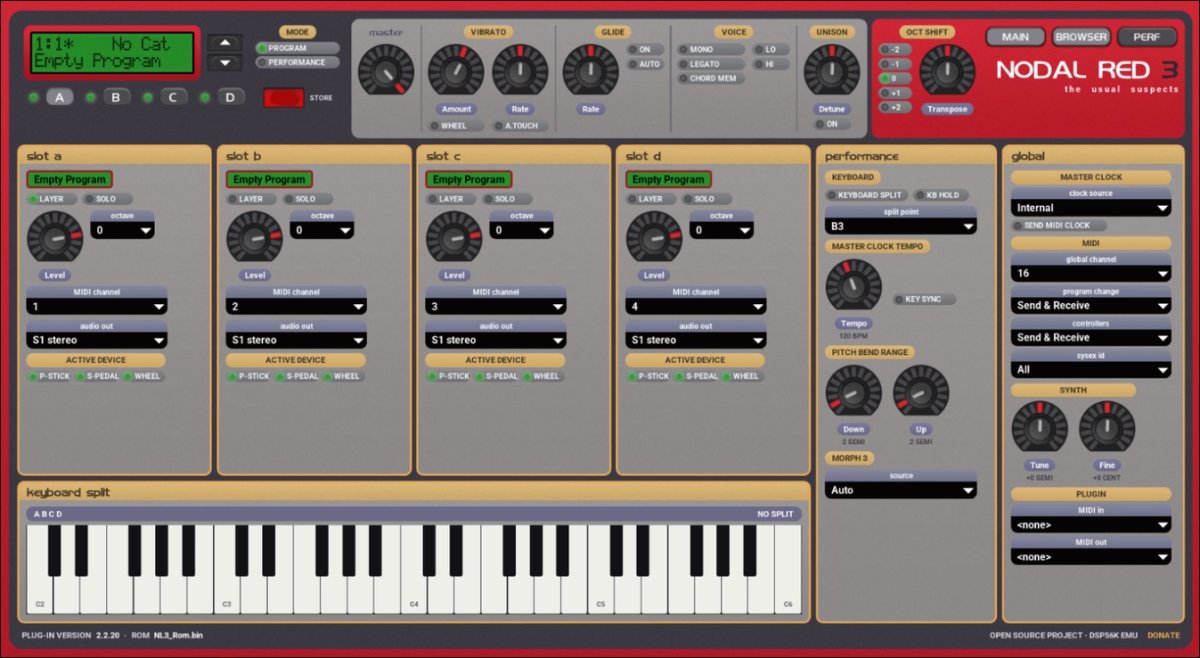Image resolution: width=1200 pixels, height=658 pixels.
Task: Toggle KEYBOARD SPLIT in performance panel
Action: click(x=865, y=195)
